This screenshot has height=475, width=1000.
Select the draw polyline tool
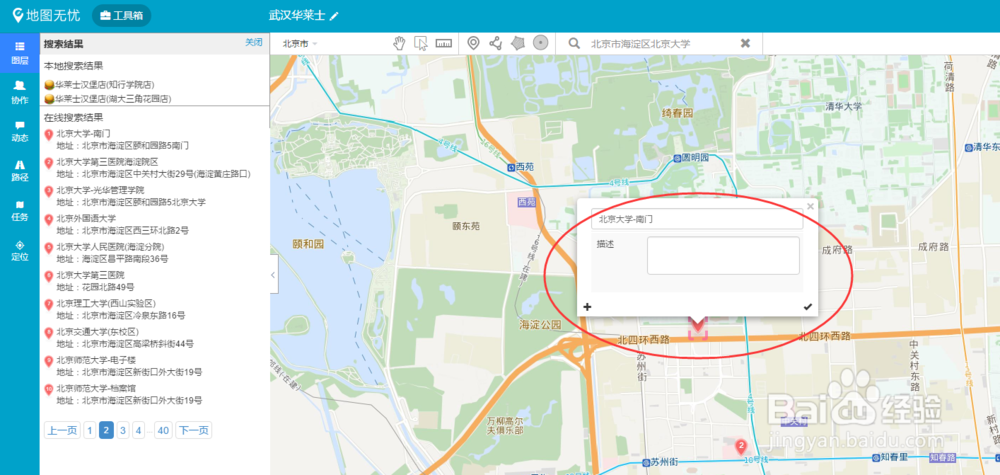[496, 43]
